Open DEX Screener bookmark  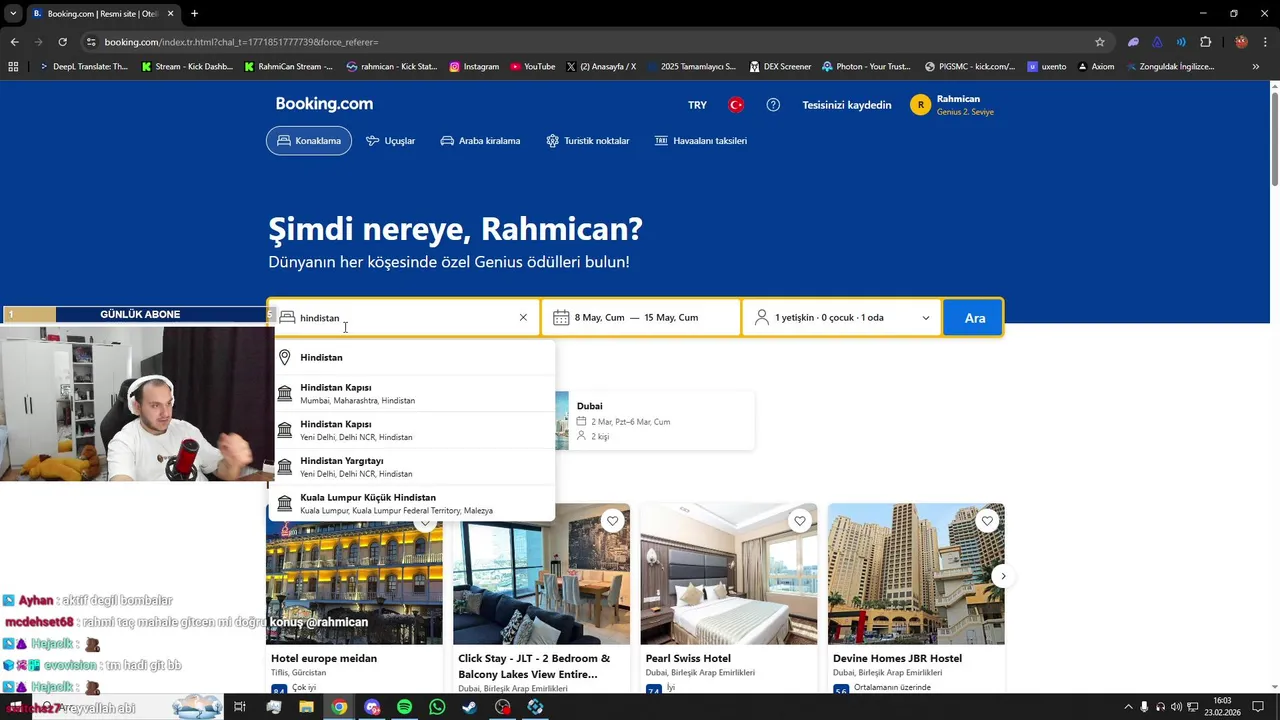pos(779,67)
